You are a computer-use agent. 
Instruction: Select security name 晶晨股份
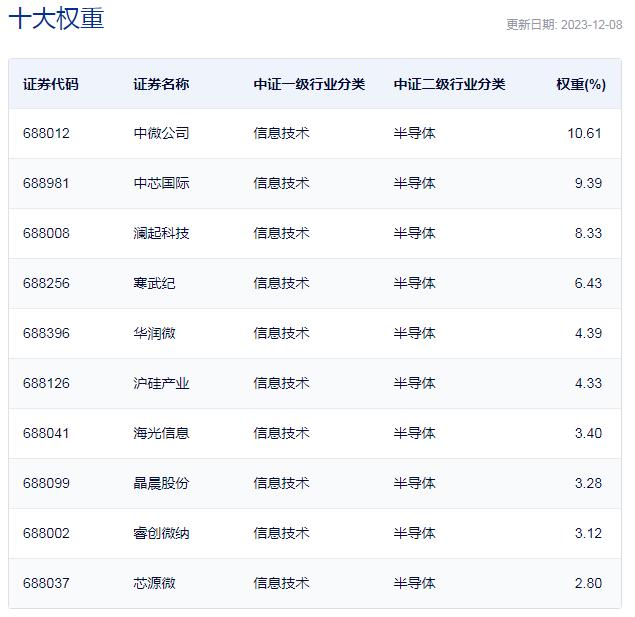click(x=161, y=483)
